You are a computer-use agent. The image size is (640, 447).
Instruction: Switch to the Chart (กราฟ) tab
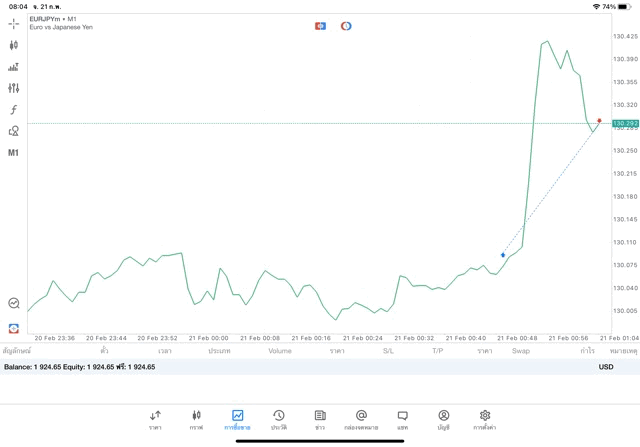pos(196,420)
